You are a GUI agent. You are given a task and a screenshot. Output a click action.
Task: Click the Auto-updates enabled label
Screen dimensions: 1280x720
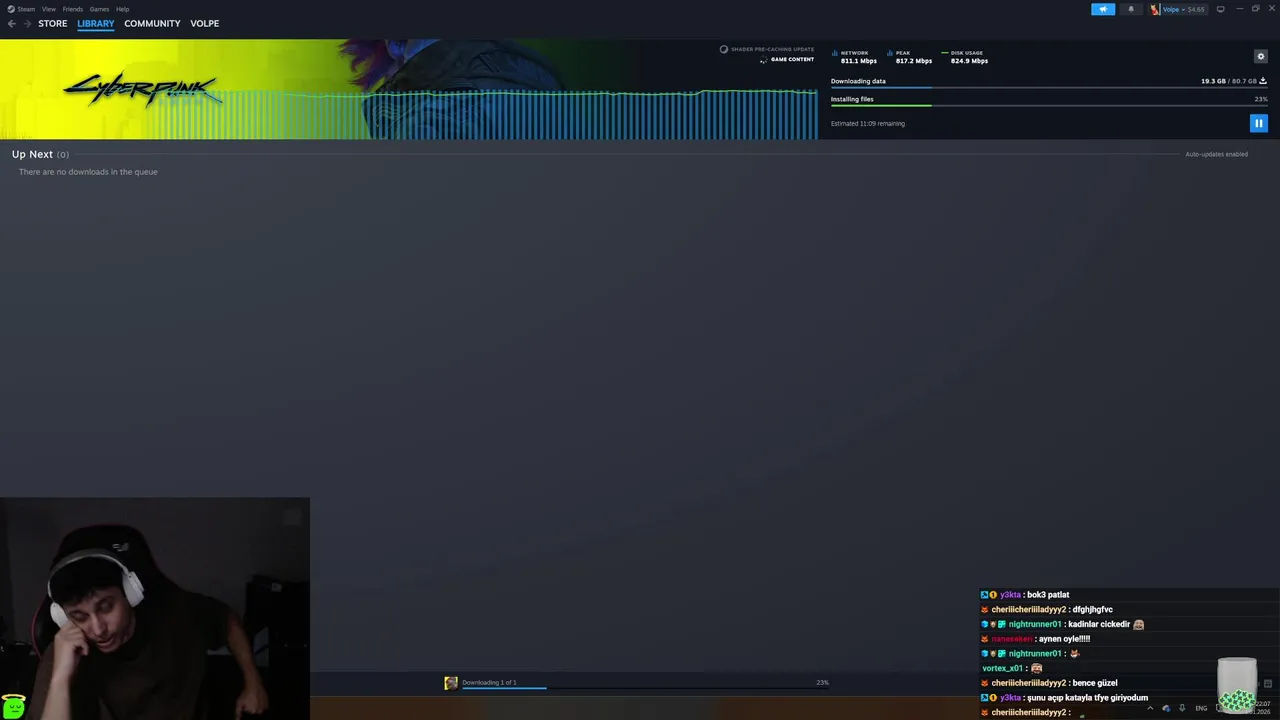[1216, 154]
